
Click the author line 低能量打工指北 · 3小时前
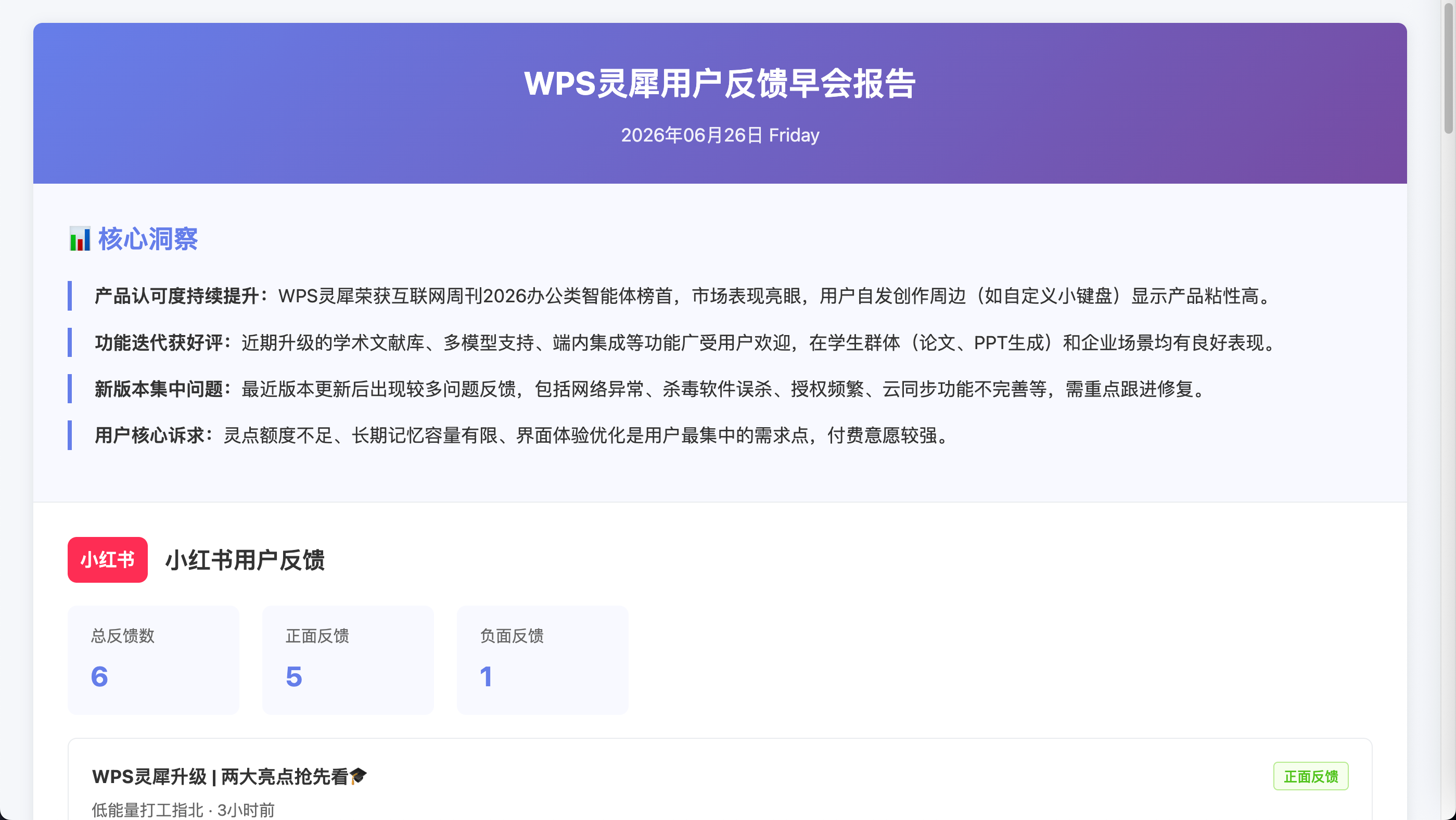tap(183, 810)
